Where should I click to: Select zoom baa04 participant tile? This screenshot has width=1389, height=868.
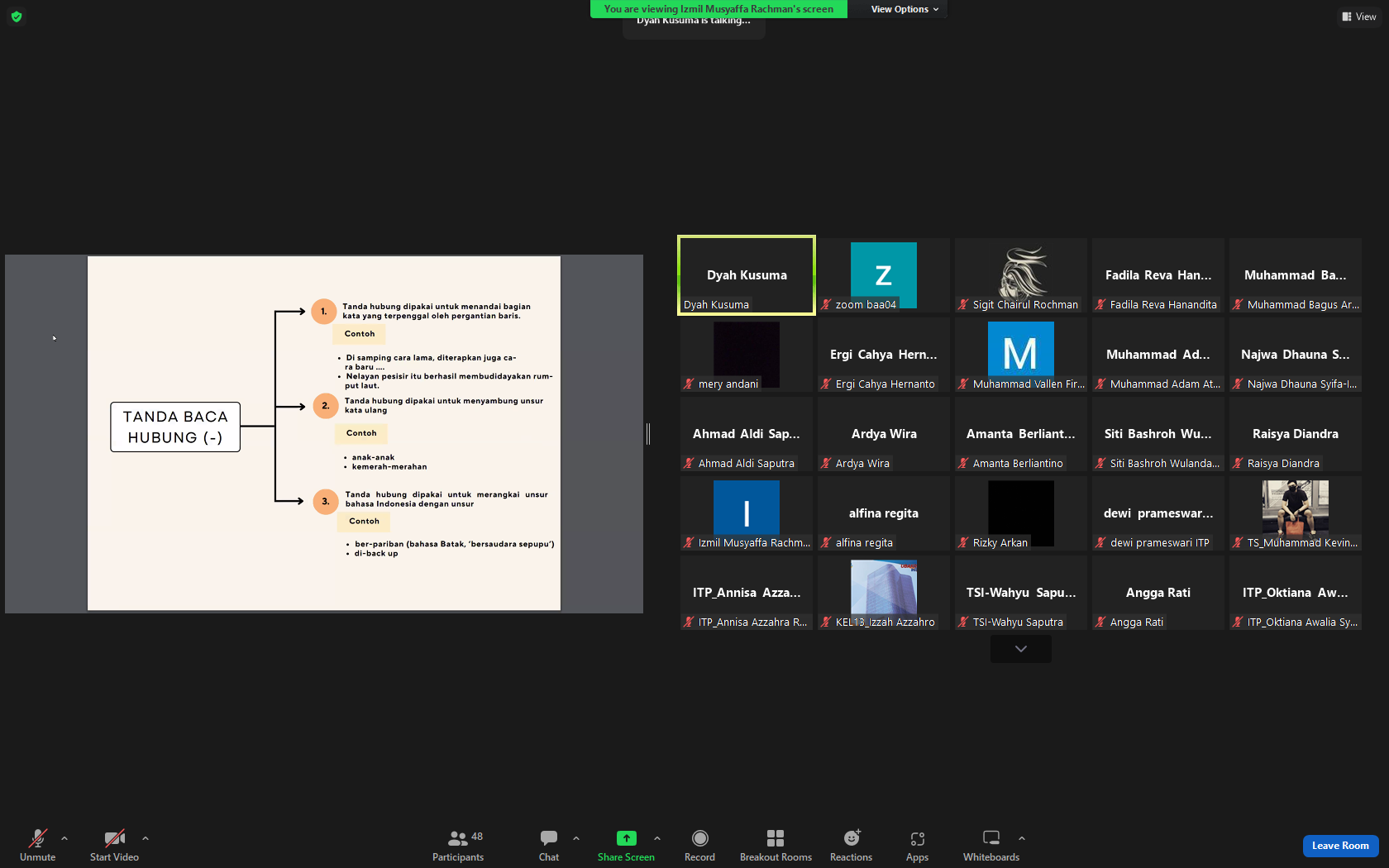coord(884,275)
